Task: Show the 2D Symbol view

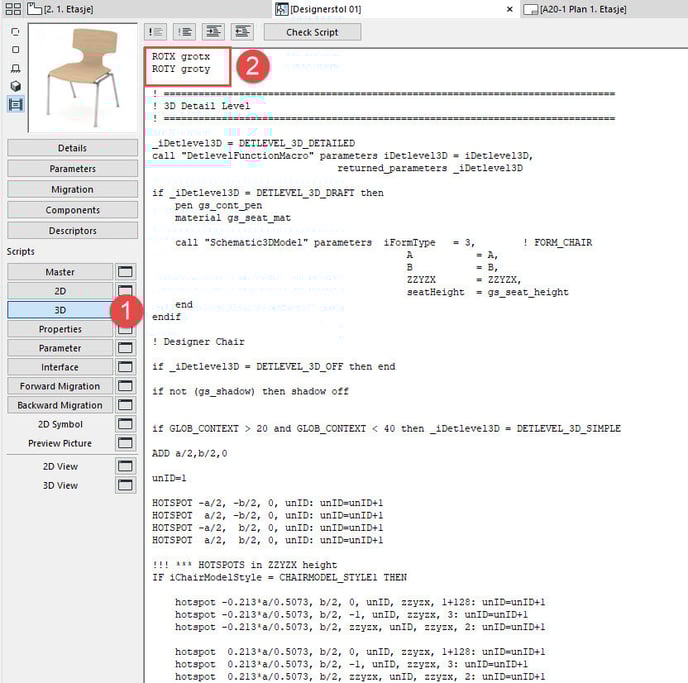Action: click(60, 424)
